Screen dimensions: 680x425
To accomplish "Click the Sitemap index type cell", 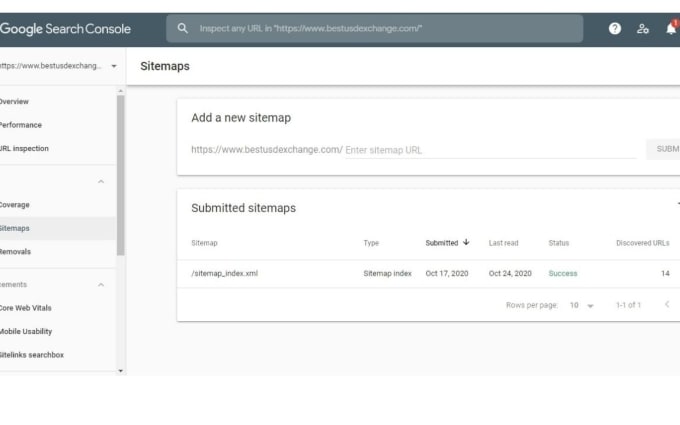I will 387,273.
